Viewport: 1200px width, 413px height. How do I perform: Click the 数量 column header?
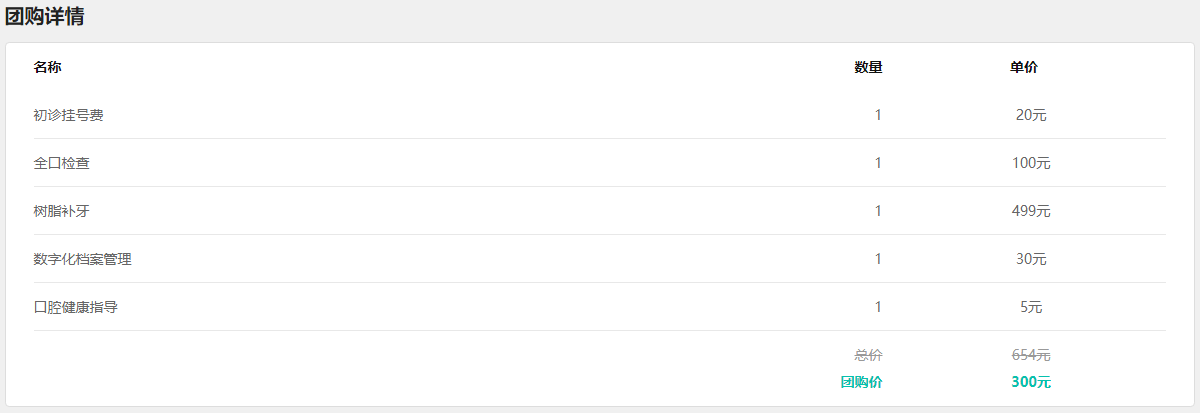tap(868, 67)
